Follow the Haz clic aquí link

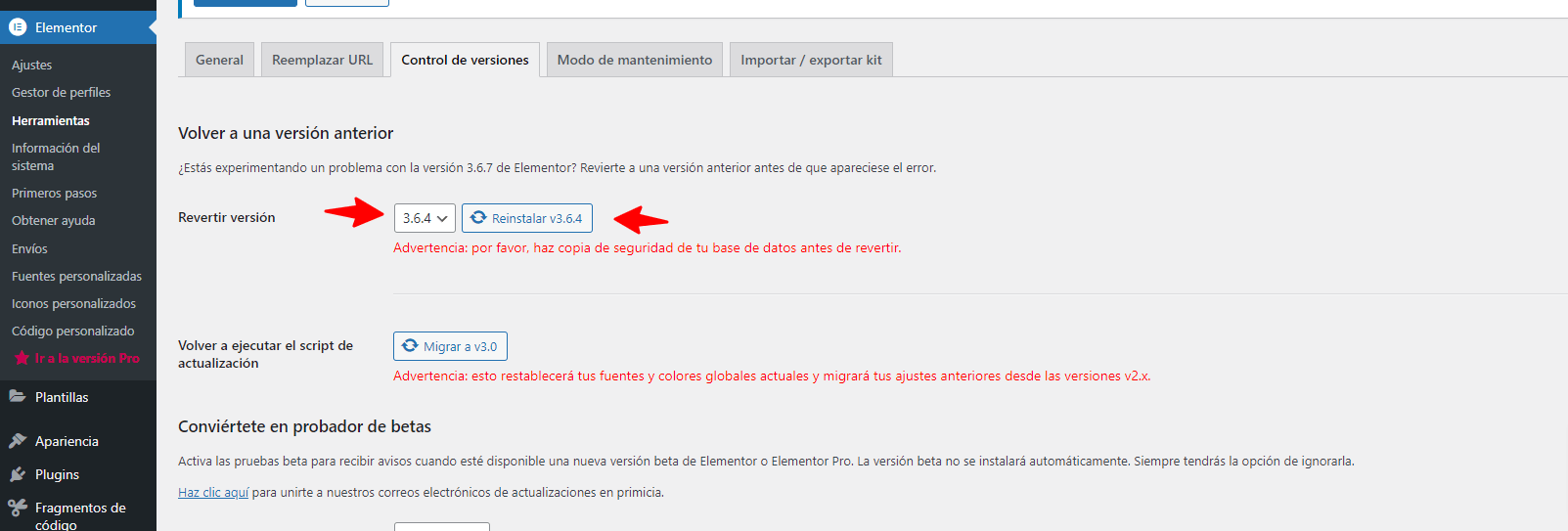[x=213, y=493]
